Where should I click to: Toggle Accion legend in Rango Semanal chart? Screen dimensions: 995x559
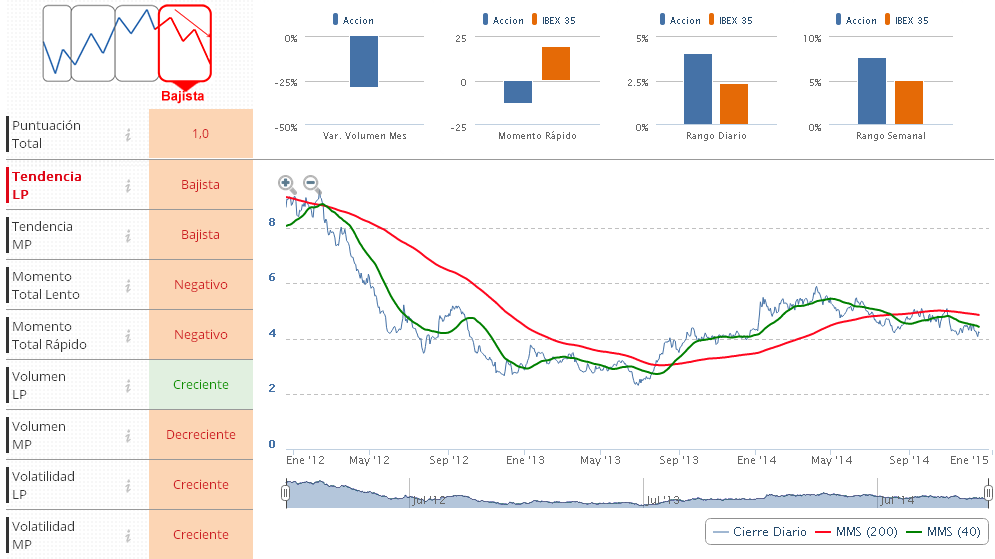click(x=856, y=20)
